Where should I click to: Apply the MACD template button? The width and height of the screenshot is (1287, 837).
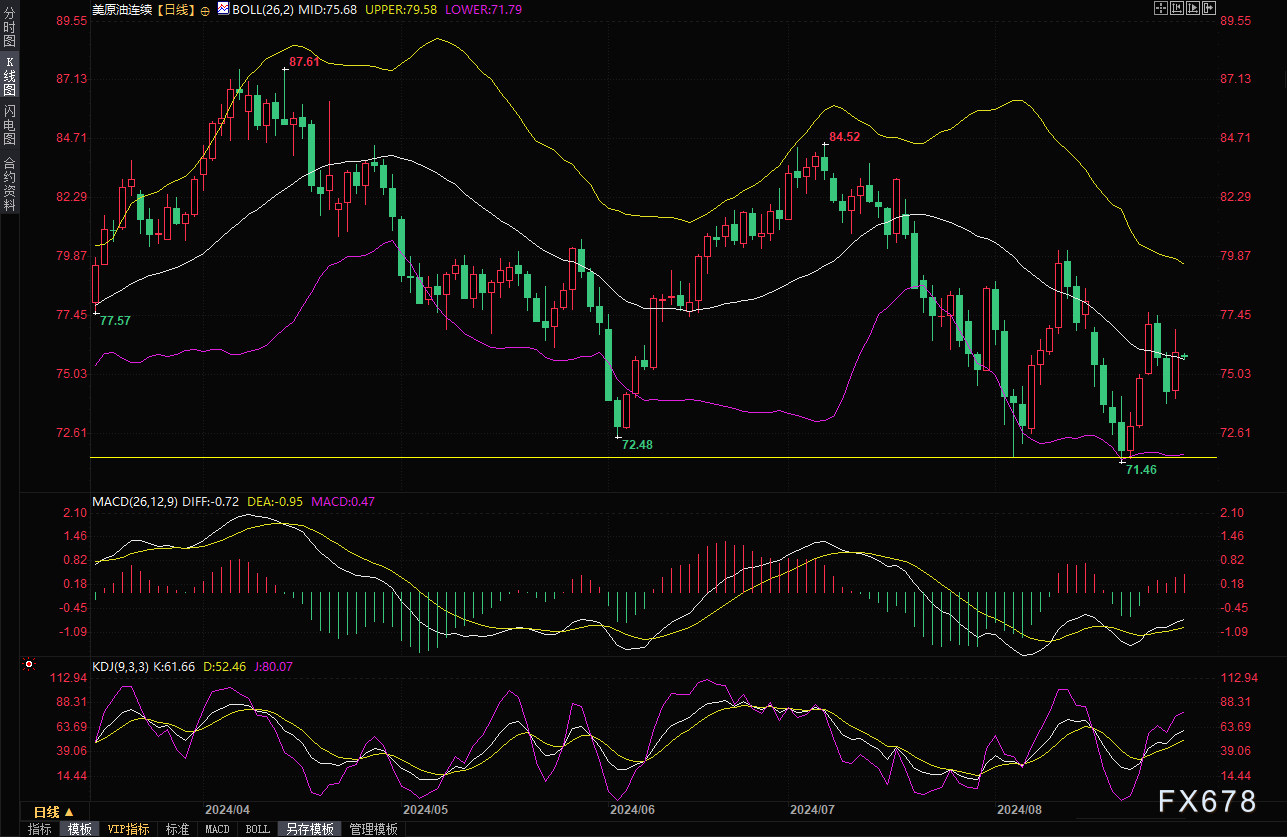(x=217, y=829)
